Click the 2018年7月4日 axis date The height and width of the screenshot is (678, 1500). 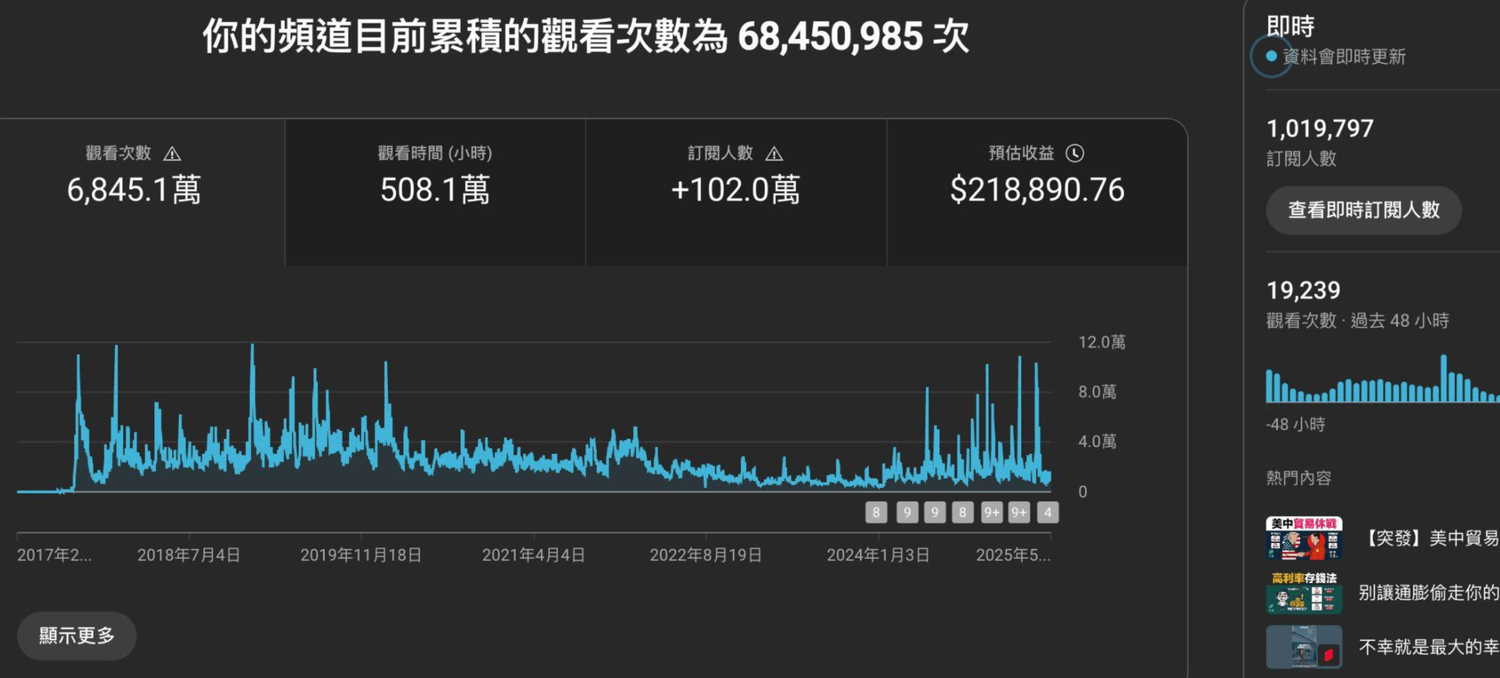point(189,555)
